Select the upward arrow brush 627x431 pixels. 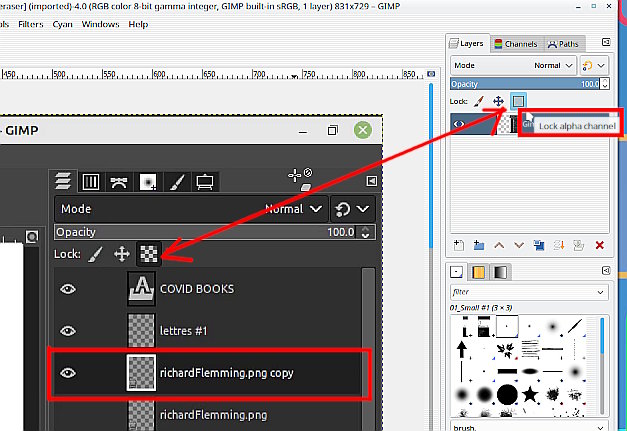coord(462,349)
